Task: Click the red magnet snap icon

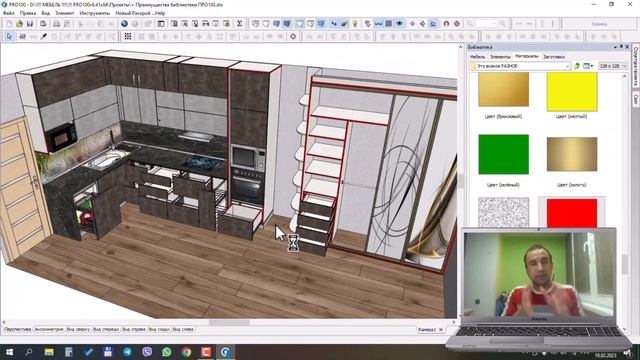Action: click(446, 24)
